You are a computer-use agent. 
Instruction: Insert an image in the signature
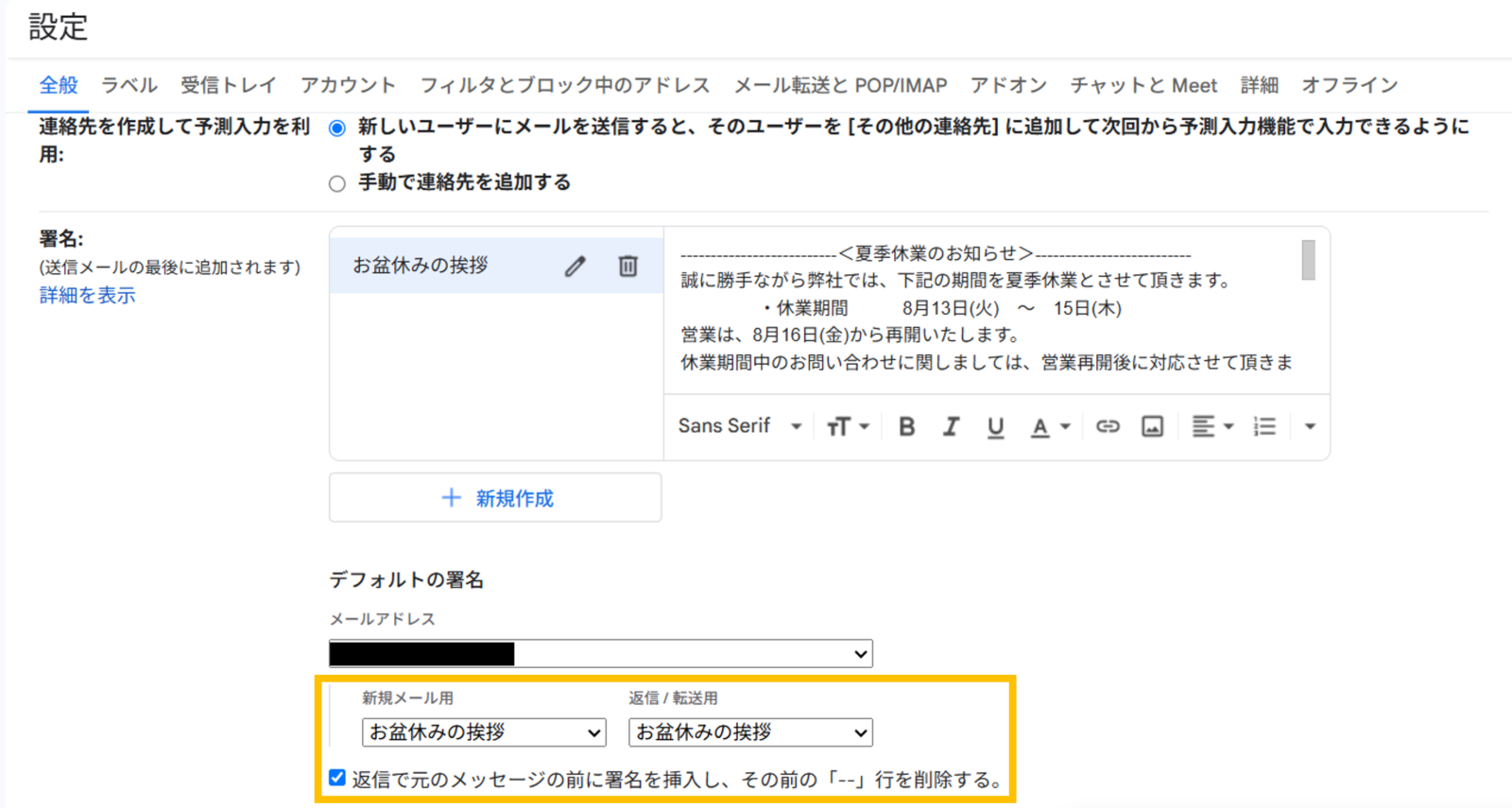click(1152, 426)
